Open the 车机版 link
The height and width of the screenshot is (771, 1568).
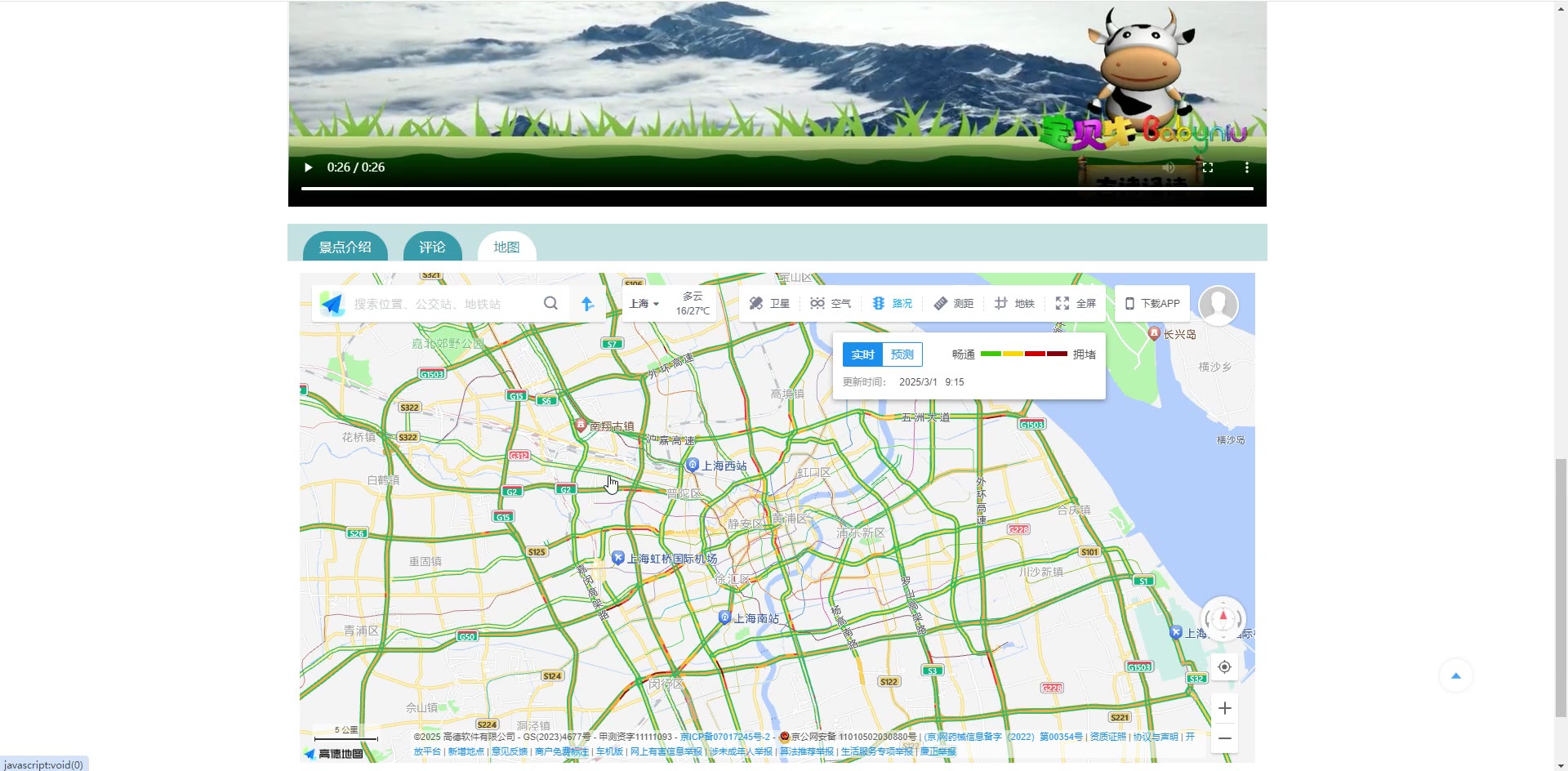pyautogui.click(x=609, y=751)
